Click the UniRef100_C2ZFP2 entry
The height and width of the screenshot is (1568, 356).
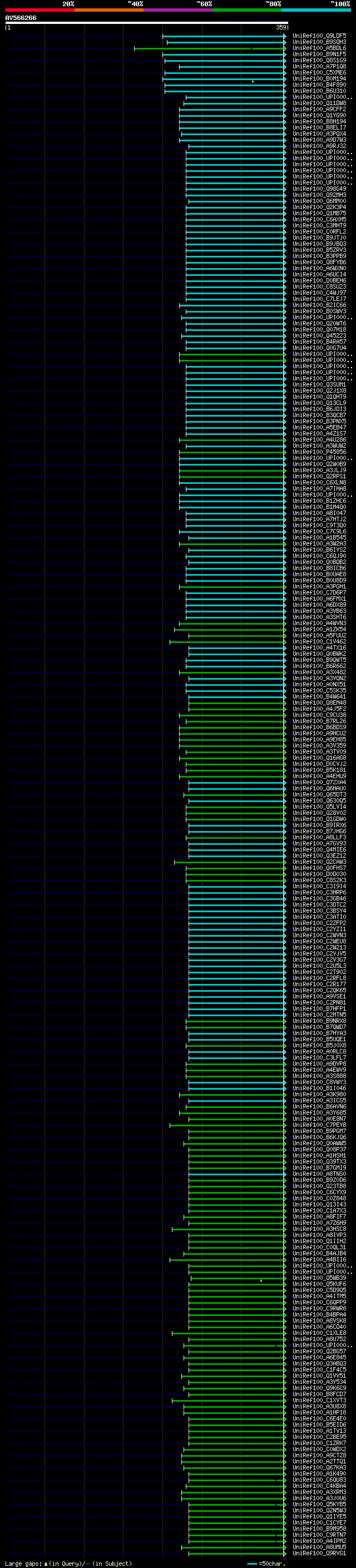319,923
